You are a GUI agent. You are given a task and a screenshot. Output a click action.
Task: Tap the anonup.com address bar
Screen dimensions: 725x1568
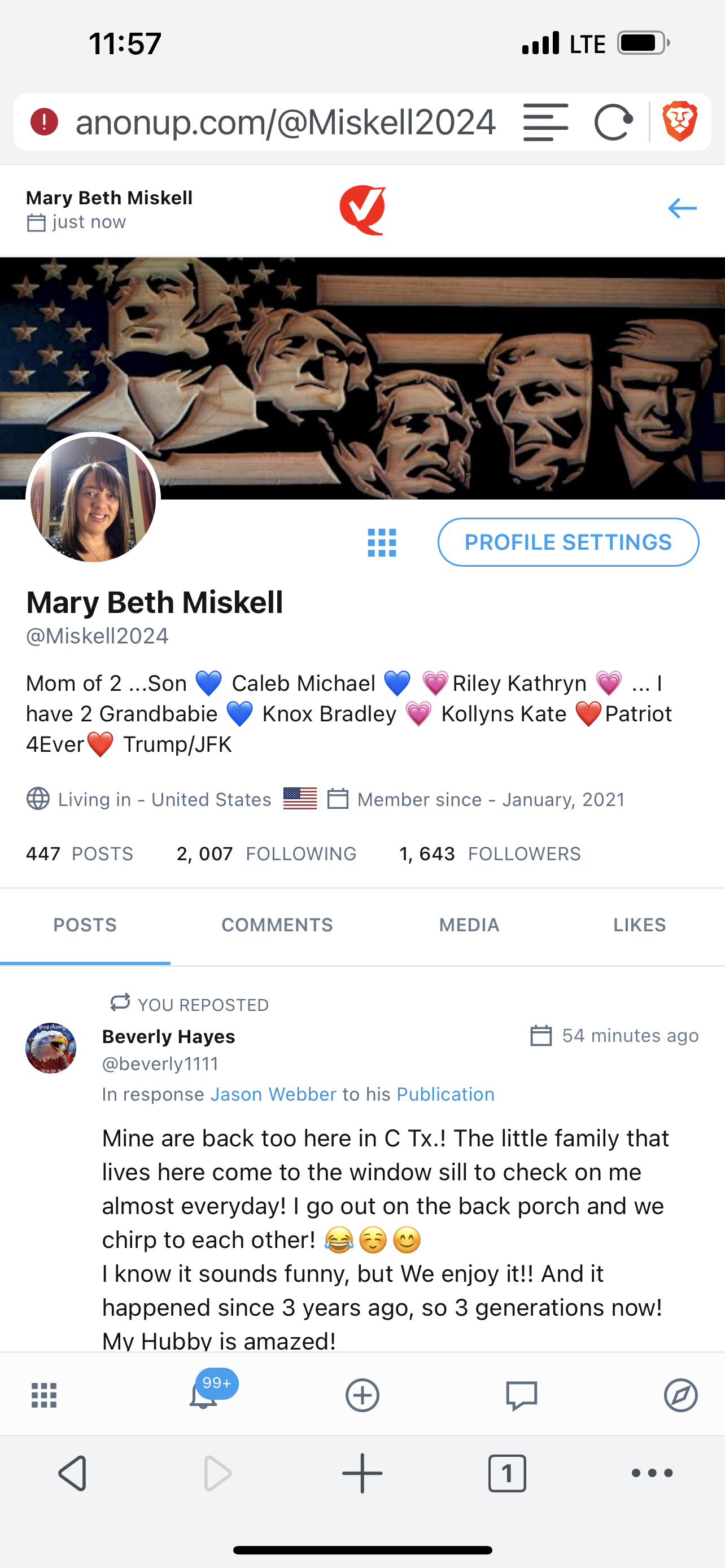point(285,122)
